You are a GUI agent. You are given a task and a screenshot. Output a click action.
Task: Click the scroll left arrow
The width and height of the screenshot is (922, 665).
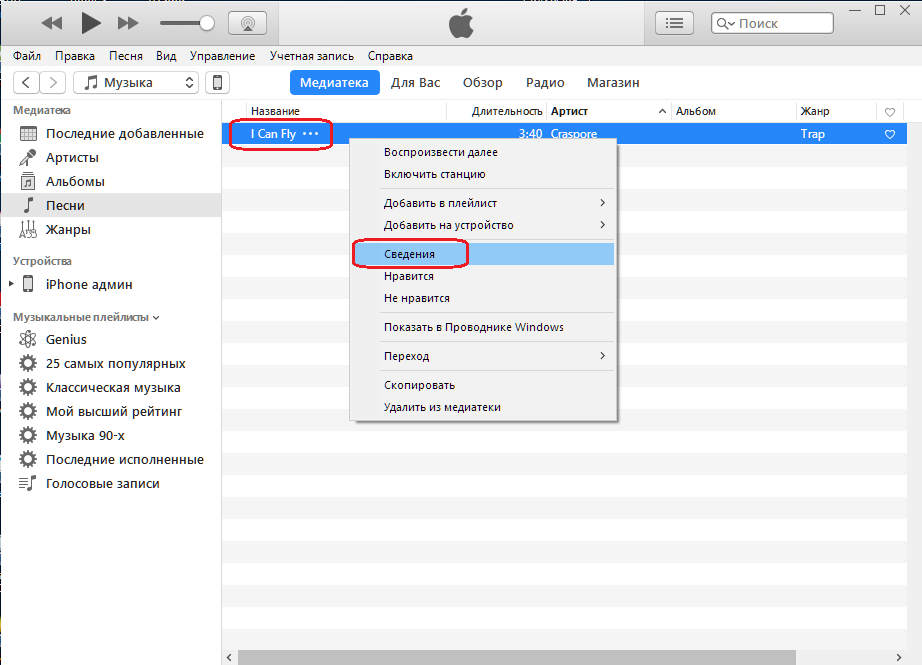(229, 657)
